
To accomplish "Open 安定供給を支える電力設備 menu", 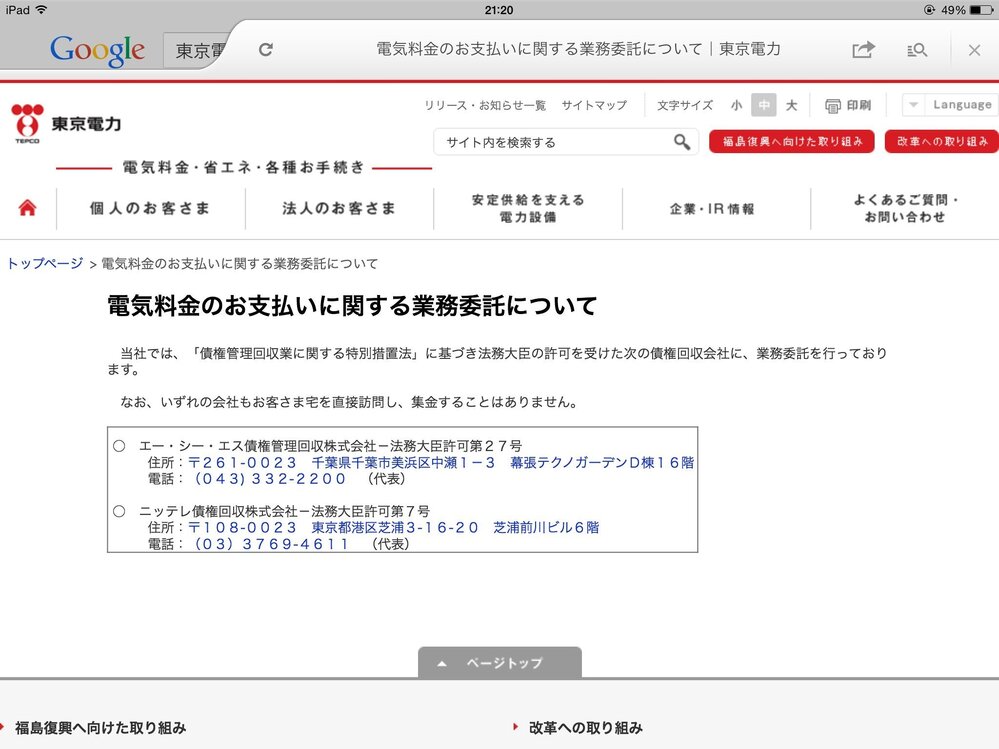I will [528, 208].
